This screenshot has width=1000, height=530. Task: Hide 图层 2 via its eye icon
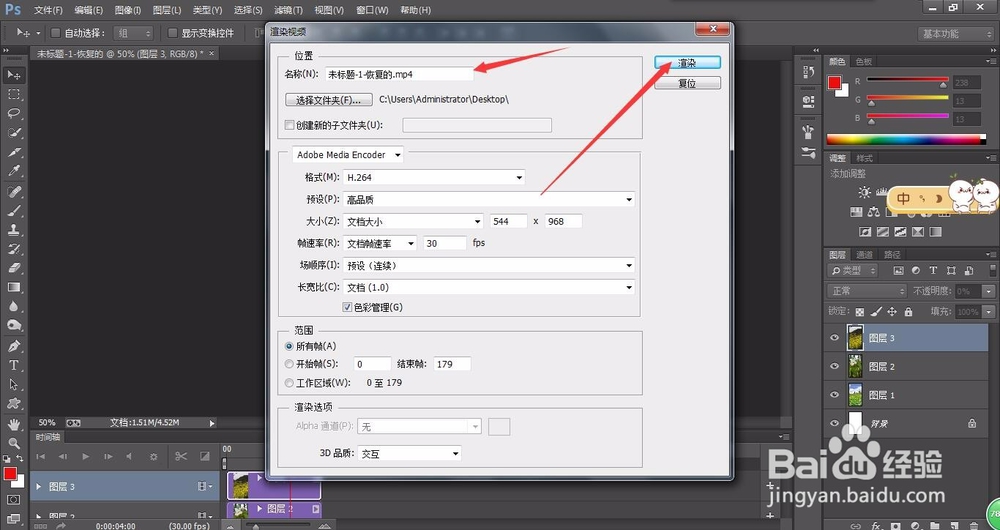click(835, 366)
